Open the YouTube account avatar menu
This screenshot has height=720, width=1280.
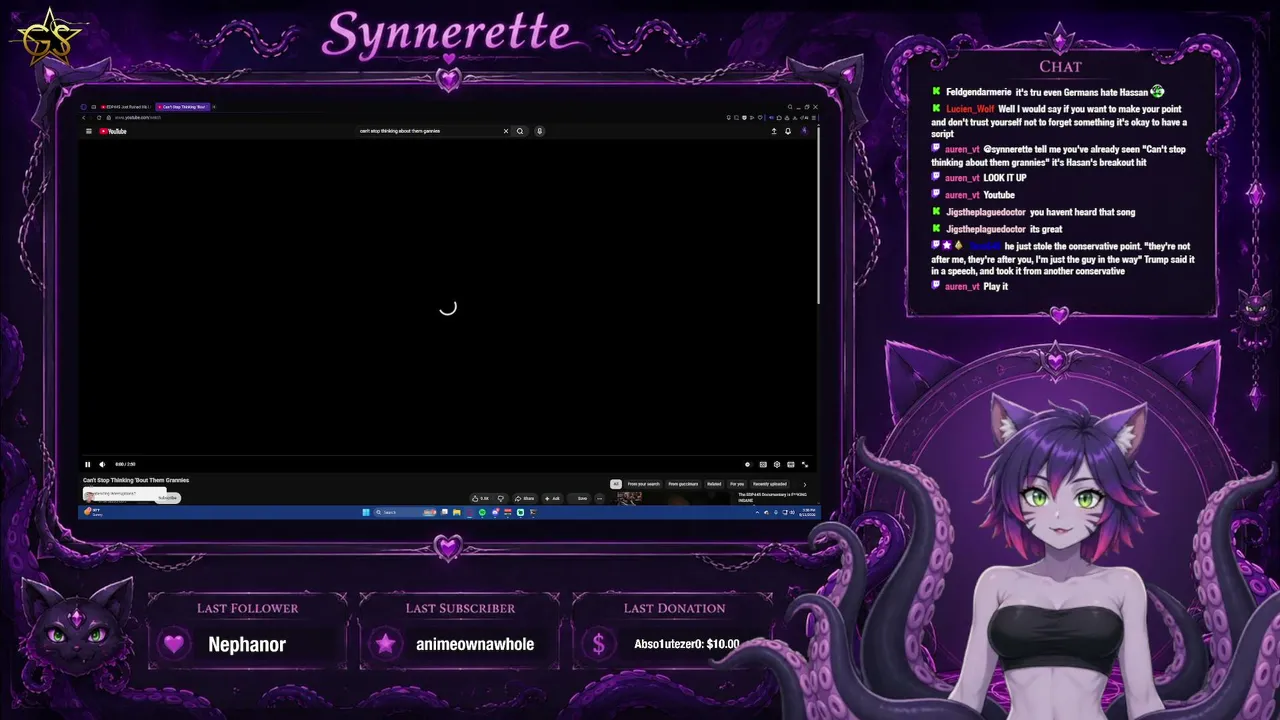(803, 131)
